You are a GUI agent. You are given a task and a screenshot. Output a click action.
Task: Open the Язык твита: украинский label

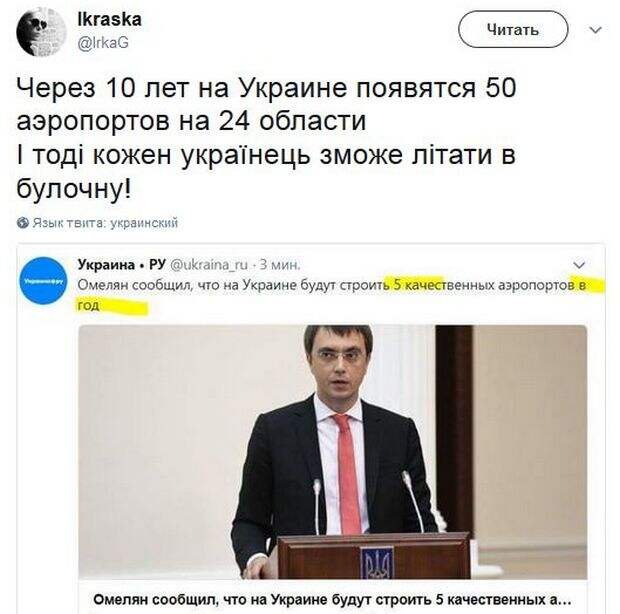[105, 223]
